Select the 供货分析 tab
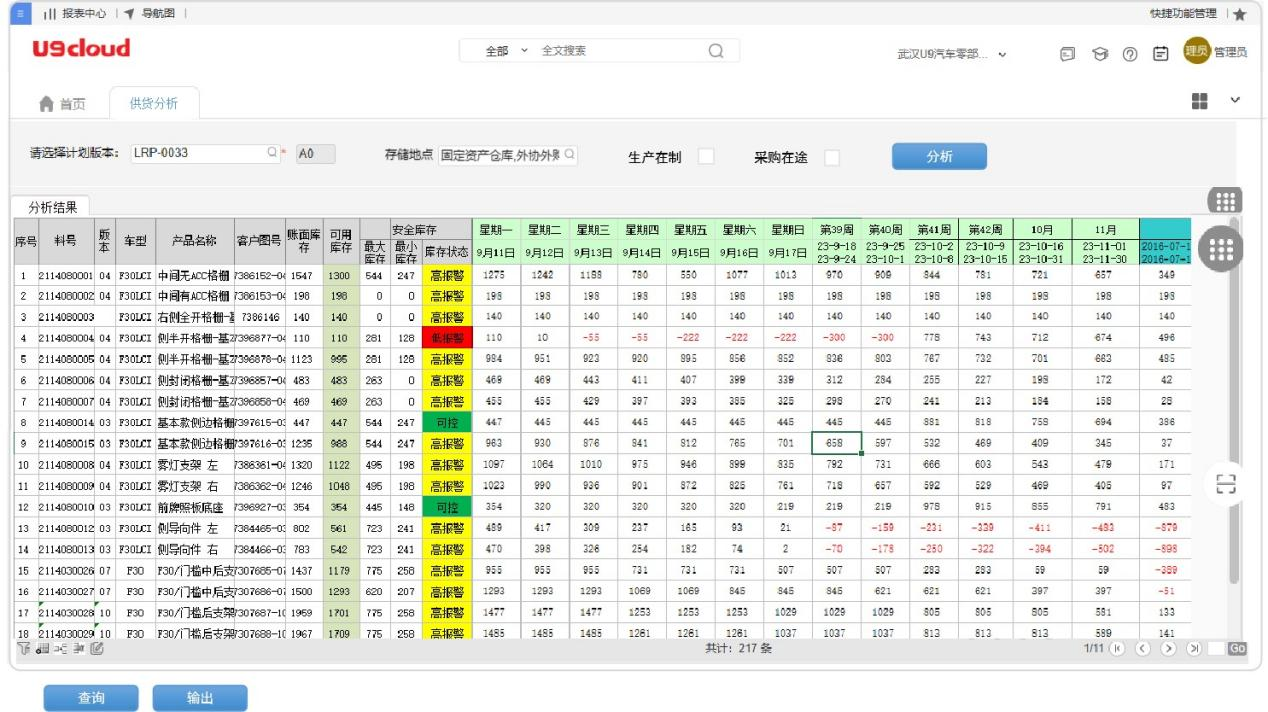 coord(154,103)
